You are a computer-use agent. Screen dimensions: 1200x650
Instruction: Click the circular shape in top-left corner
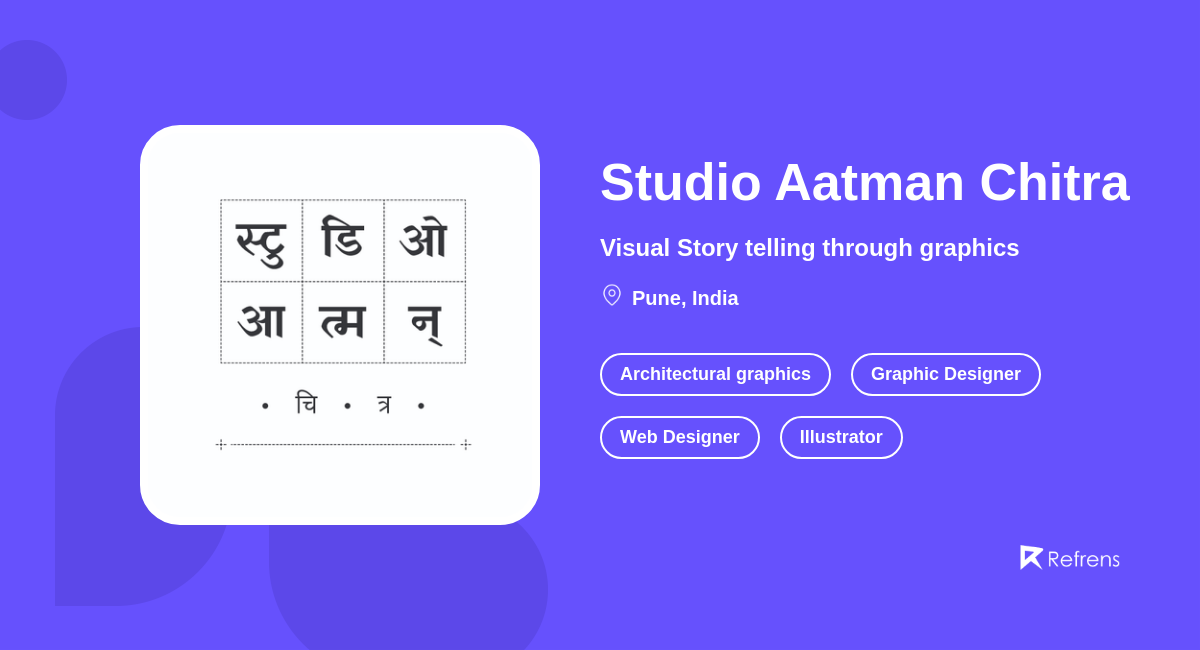point(30,80)
